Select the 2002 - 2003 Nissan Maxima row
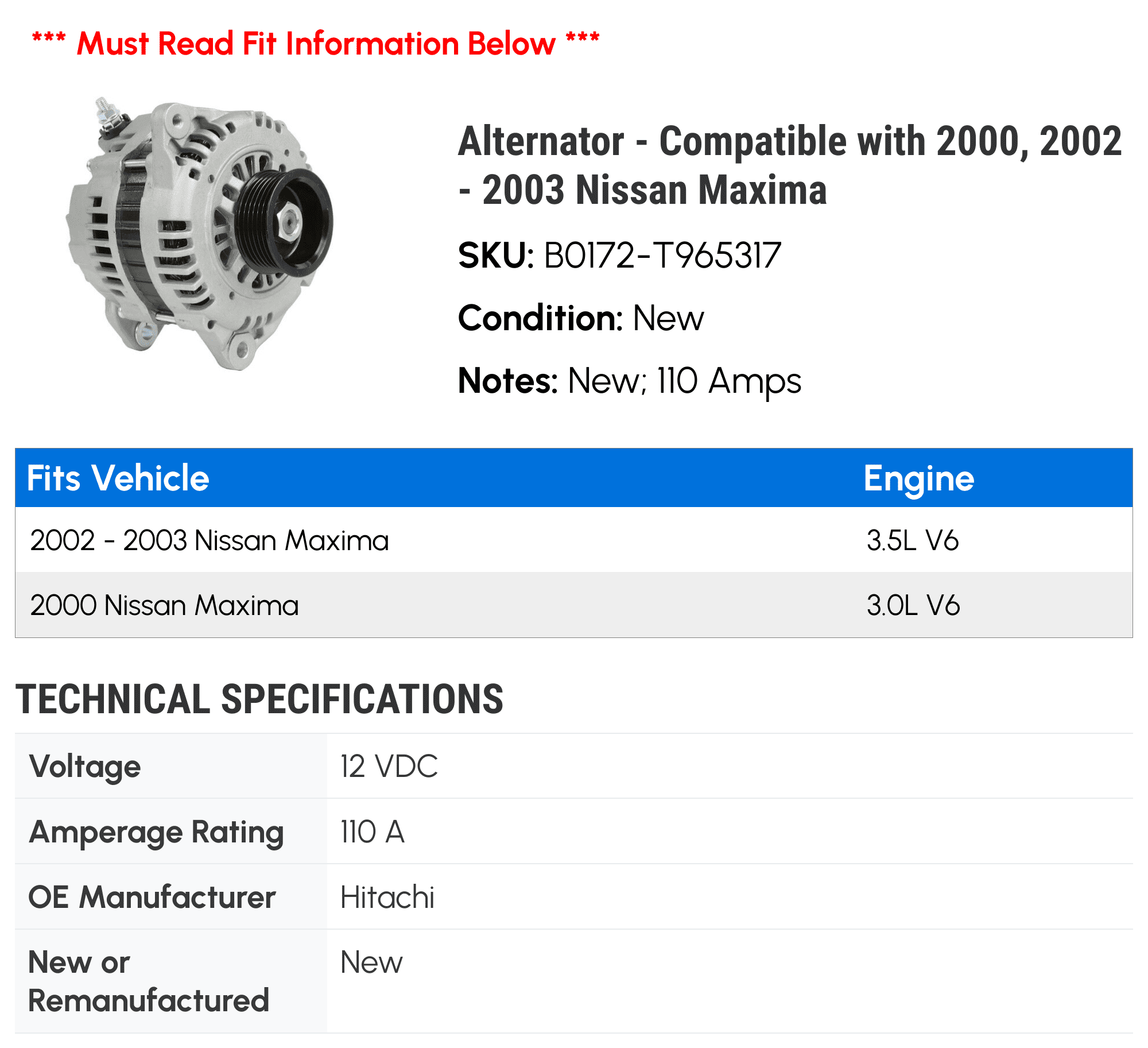 [x=210, y=540]
